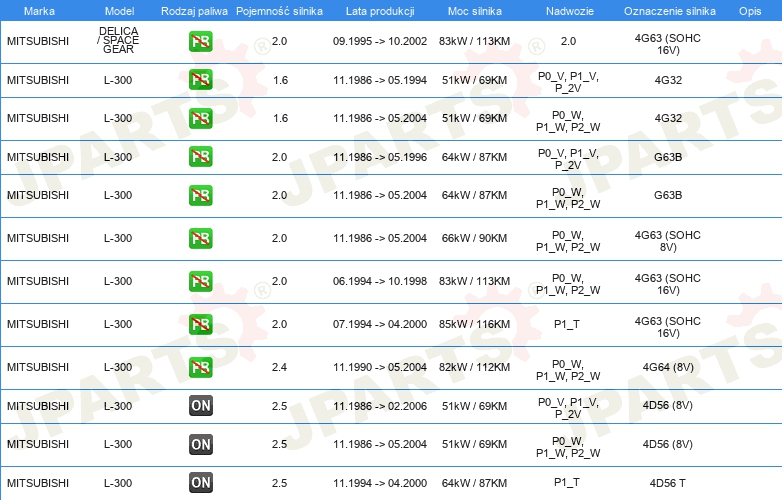Click the petrol icon in the 85kW / 116KM row

point(200,324)
